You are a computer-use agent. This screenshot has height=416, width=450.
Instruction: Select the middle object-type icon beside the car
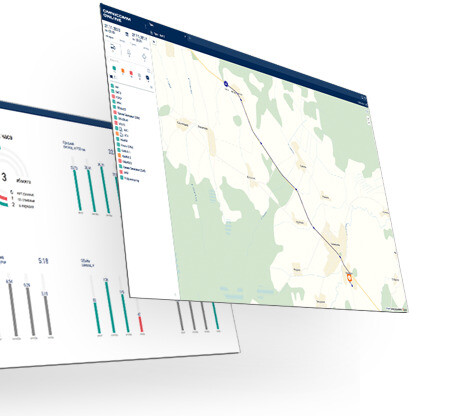pos(129,52)
